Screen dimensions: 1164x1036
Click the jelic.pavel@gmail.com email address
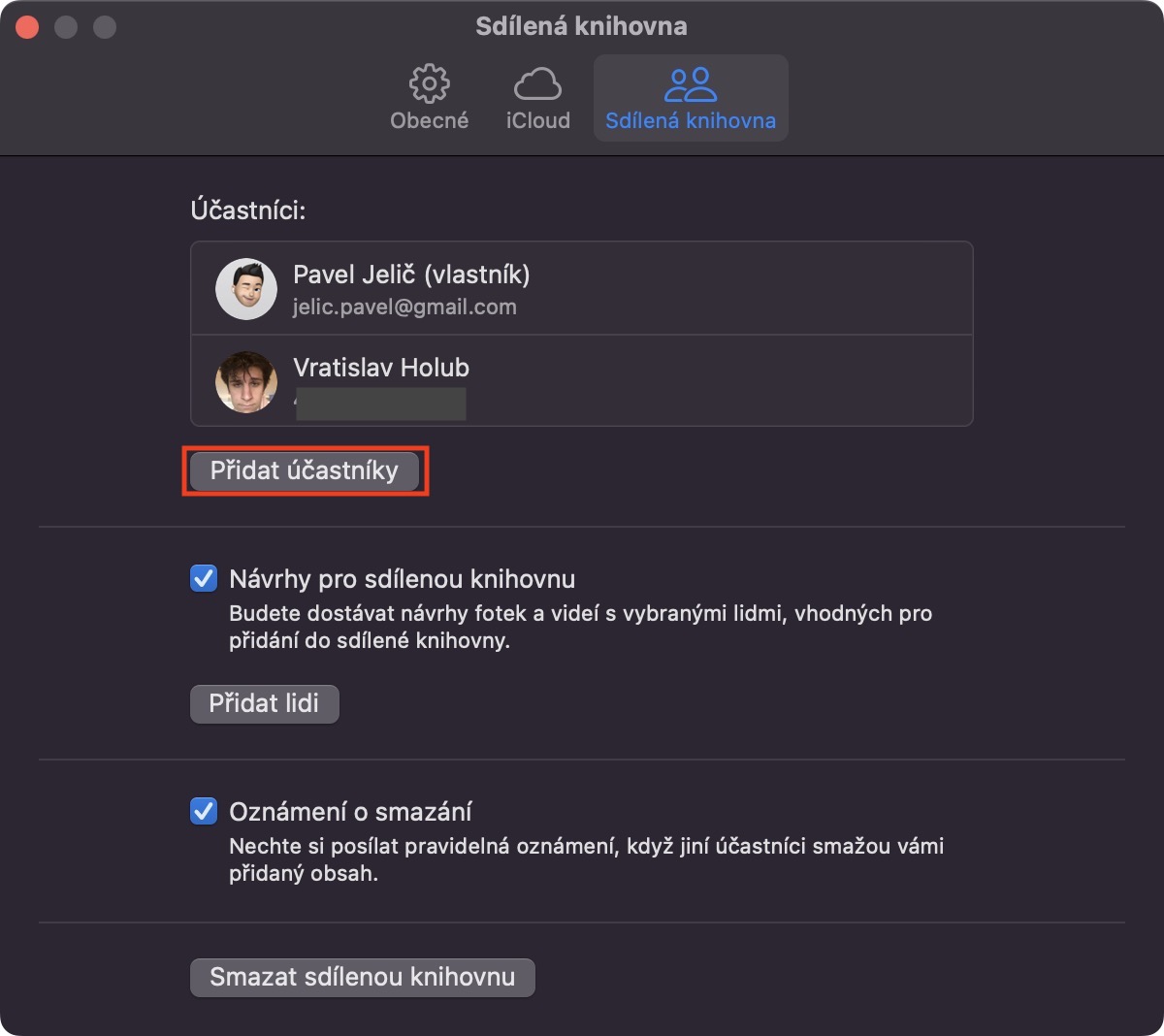404,308
